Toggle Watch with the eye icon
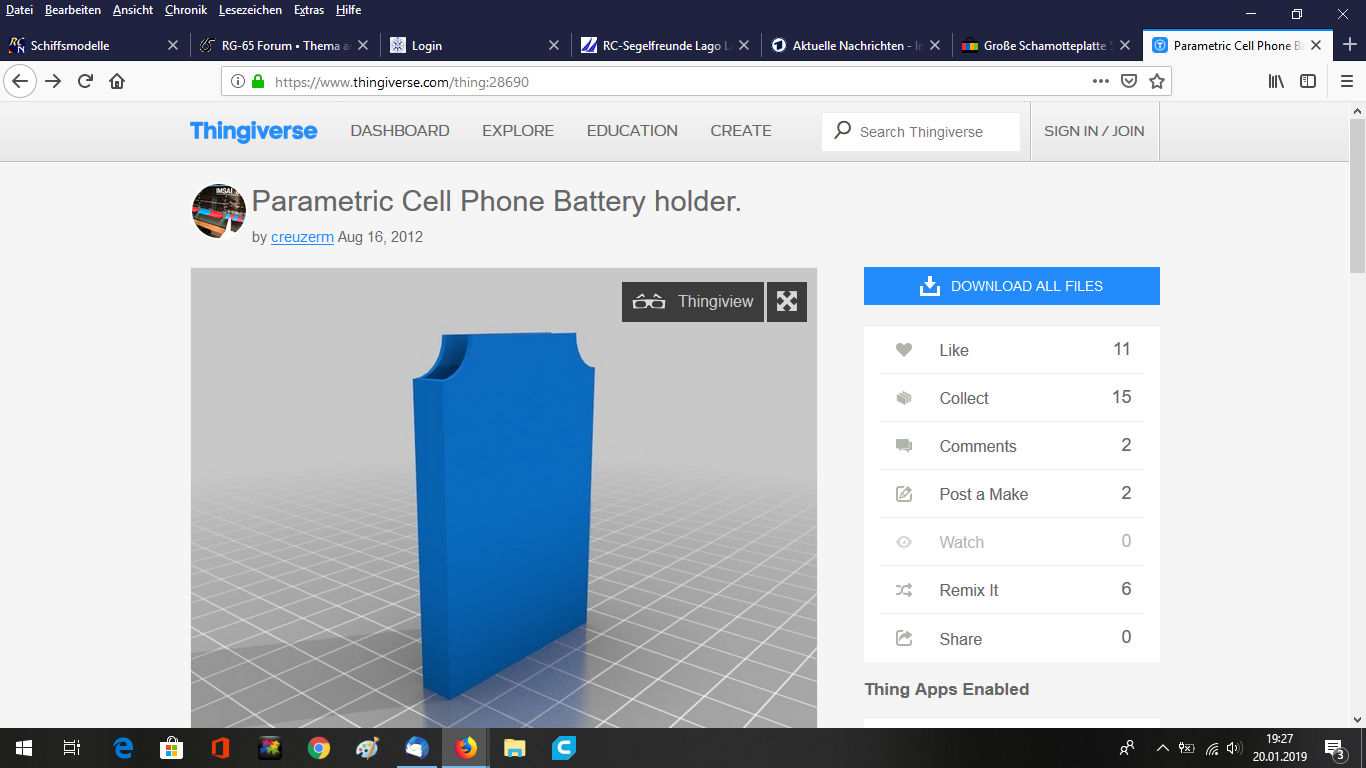 tap(904, 542)
